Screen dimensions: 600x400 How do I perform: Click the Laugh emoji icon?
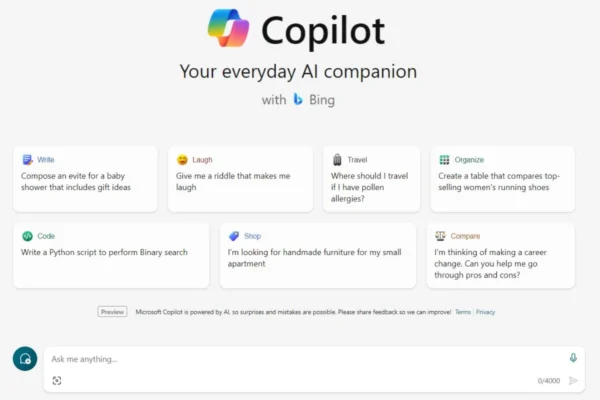(182, 160)
